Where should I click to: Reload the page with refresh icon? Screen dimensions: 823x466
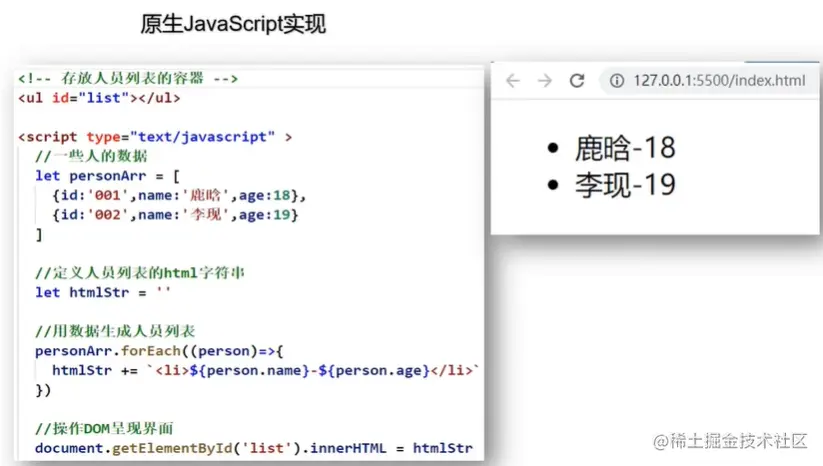pos(577,80)
